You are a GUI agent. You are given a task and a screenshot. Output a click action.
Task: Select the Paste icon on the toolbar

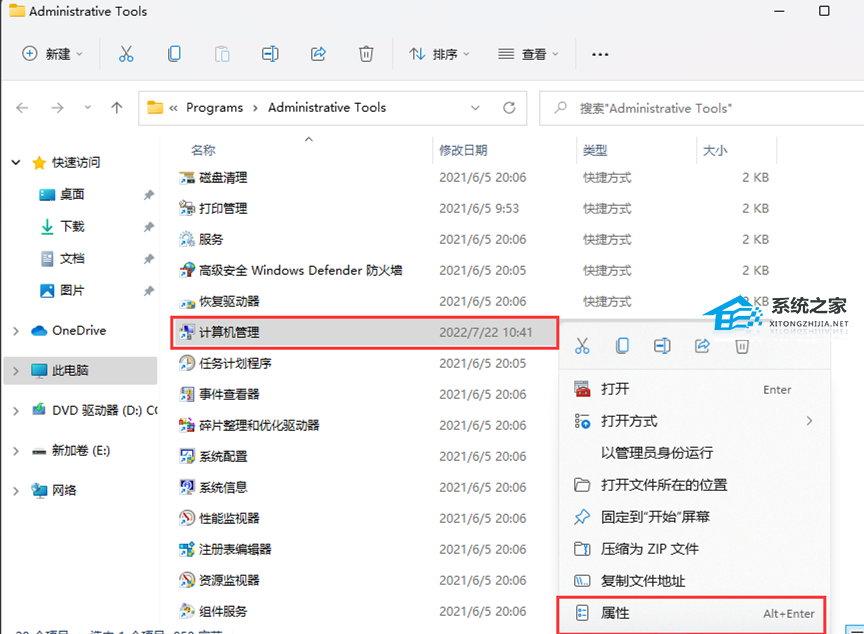point(222,53)
